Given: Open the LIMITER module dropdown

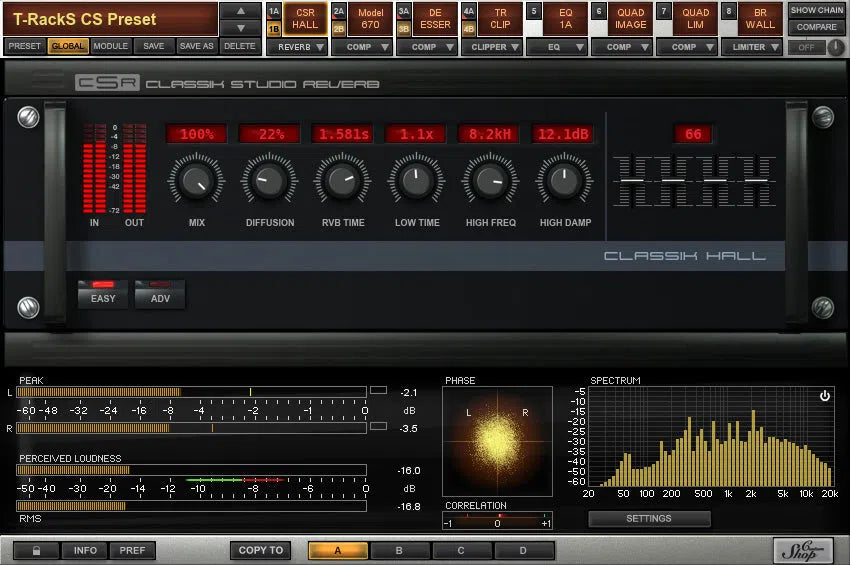Looking at the screenshot, I should pos(750,47).
